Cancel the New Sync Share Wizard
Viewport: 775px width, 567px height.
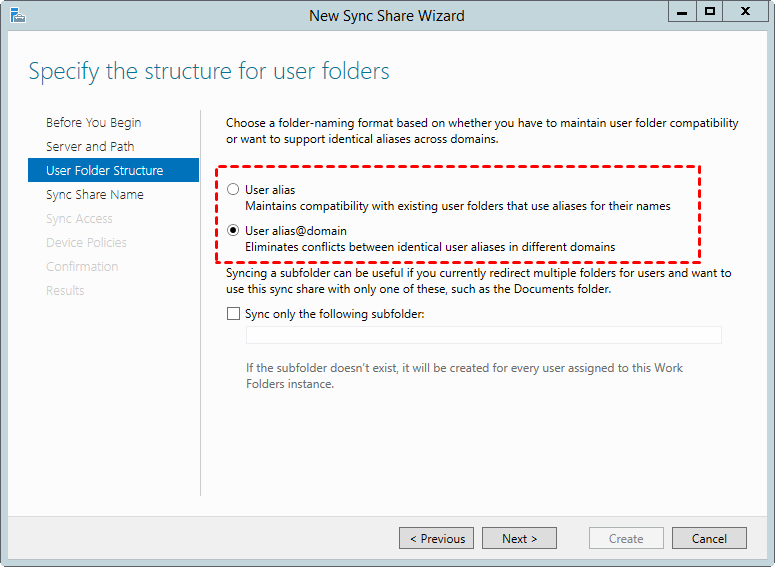[x=709, y=538]
